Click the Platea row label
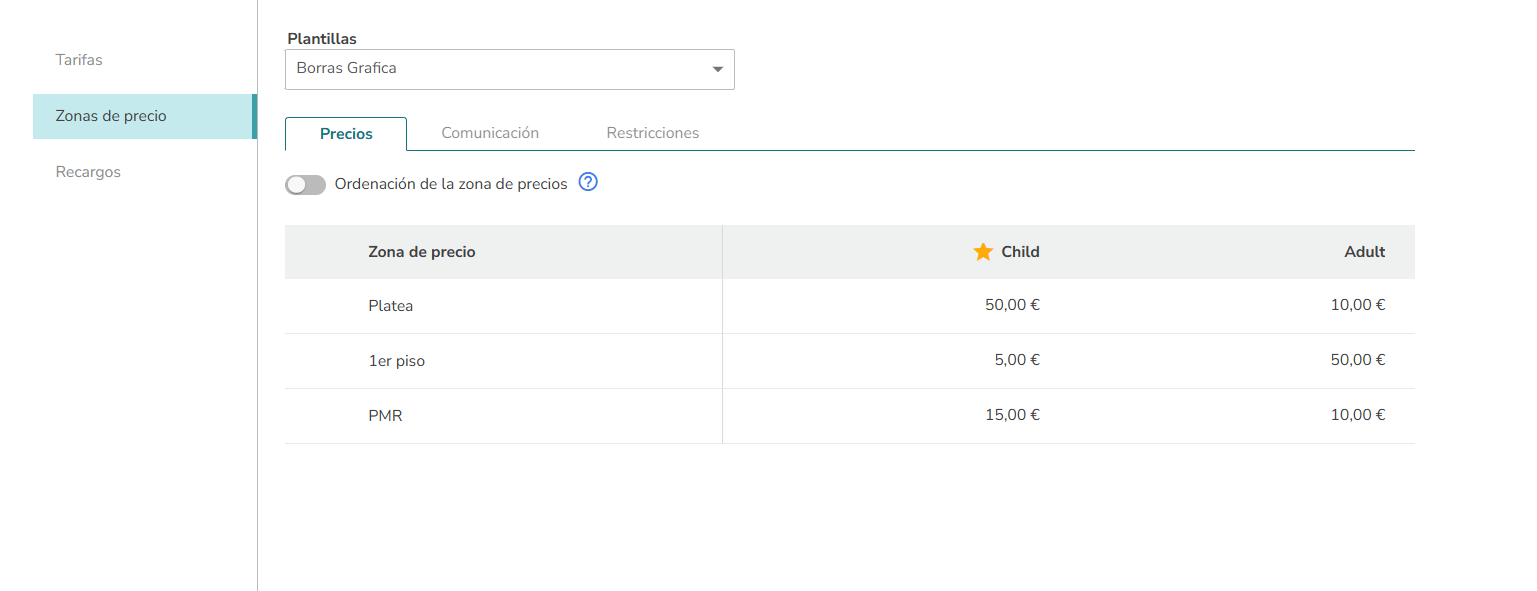This screenshot has width=1537, height=591. (x=391, y=306)
